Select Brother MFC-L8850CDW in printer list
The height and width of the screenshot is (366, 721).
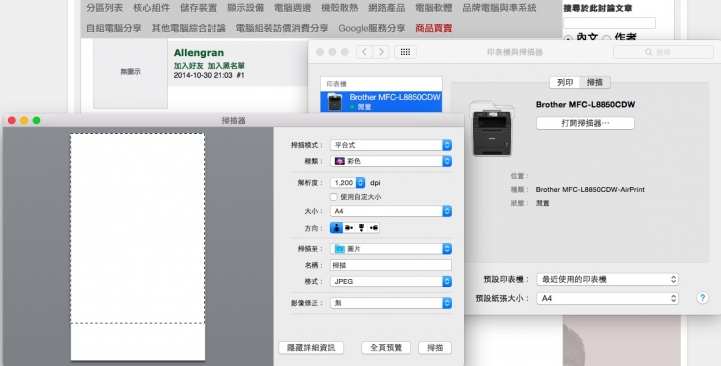click(x=382, y=102)
